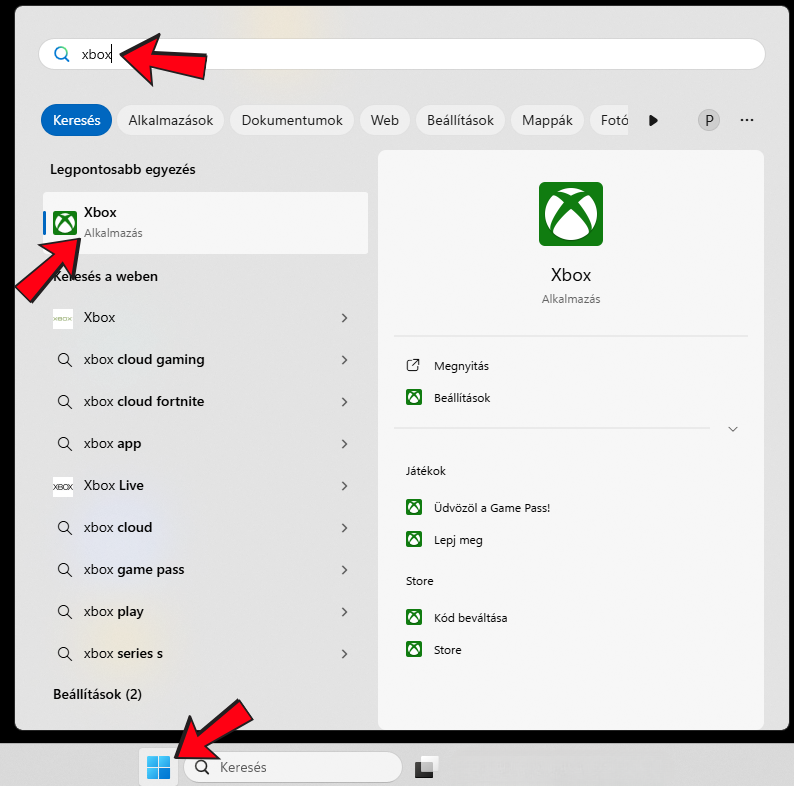Show more filter tabs with play arrow
This screenshot has width=794, height=786.
point(653,121)
